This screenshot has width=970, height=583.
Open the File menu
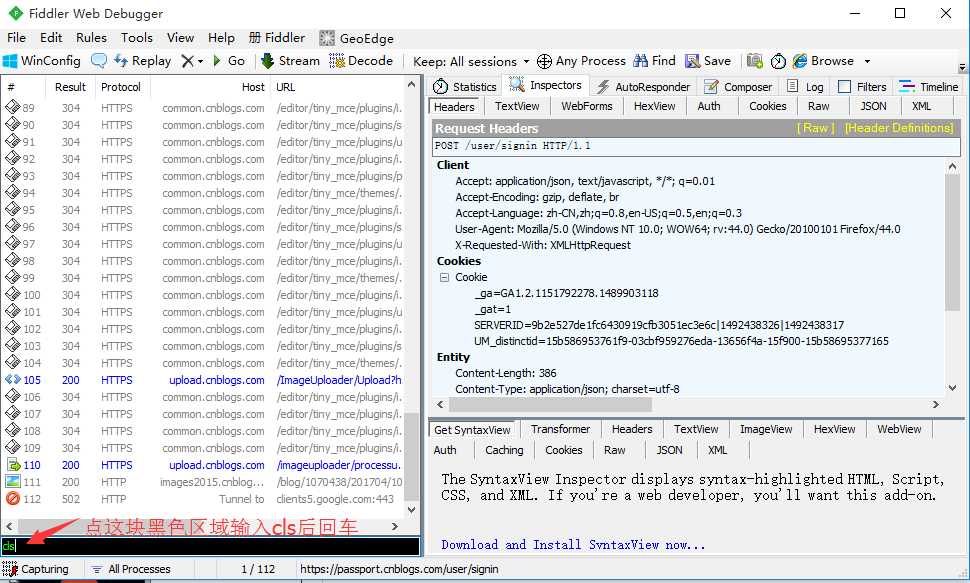coord(16,38)
